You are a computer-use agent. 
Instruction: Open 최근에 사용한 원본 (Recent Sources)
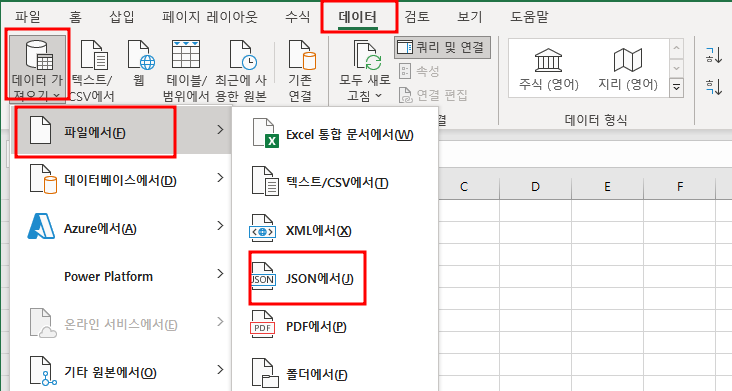tap(241, 70)
